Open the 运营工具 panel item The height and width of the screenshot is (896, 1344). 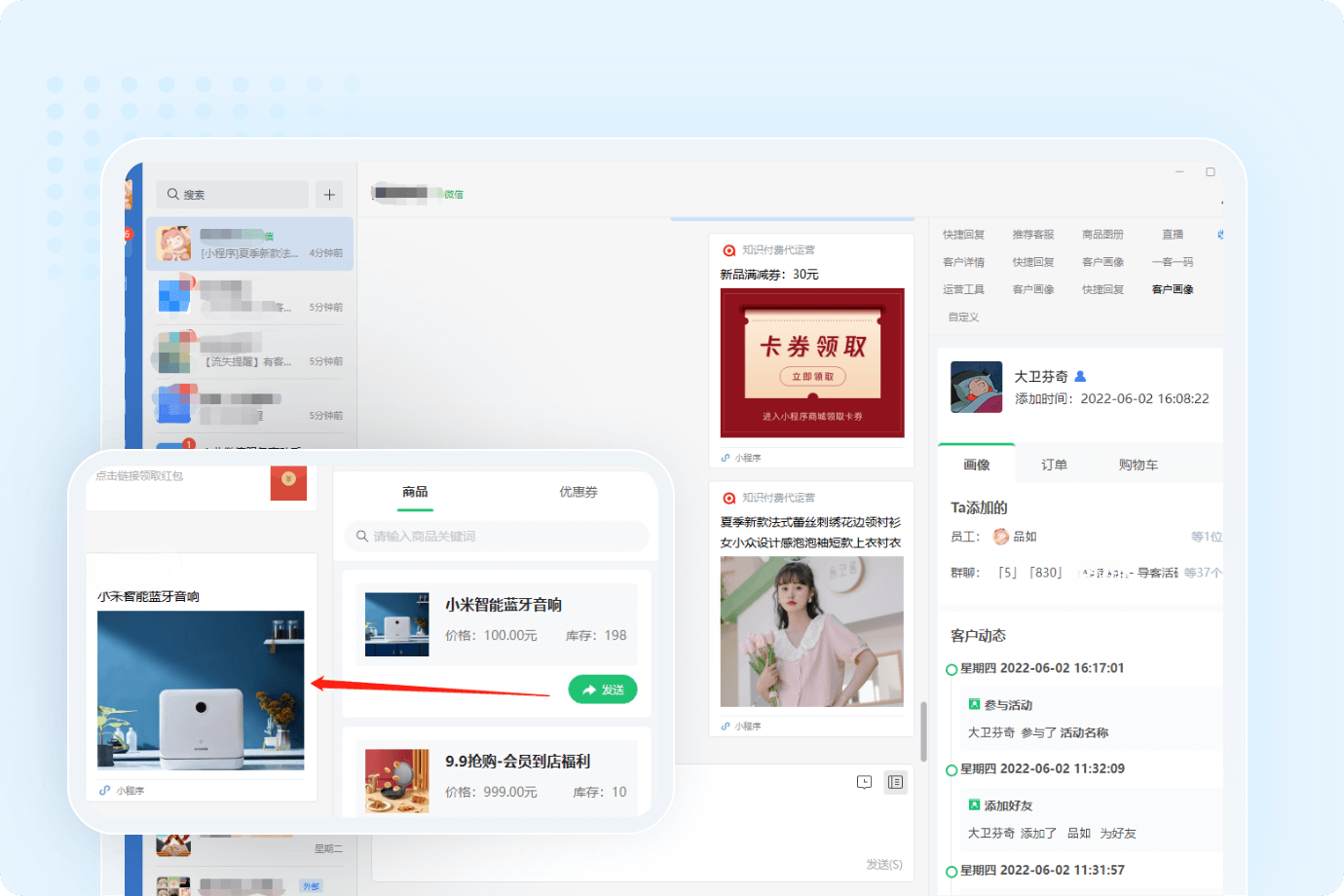click(964, 288)
